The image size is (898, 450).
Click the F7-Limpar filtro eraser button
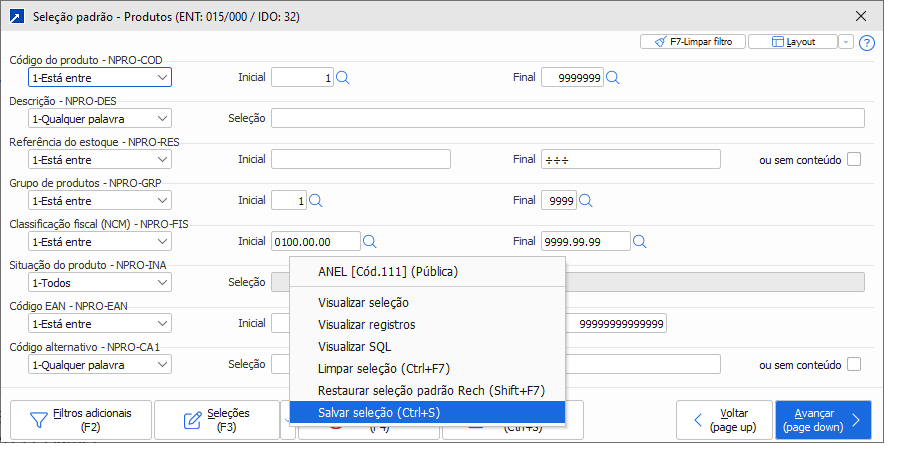pyautogui.click(x=692, y=42)
